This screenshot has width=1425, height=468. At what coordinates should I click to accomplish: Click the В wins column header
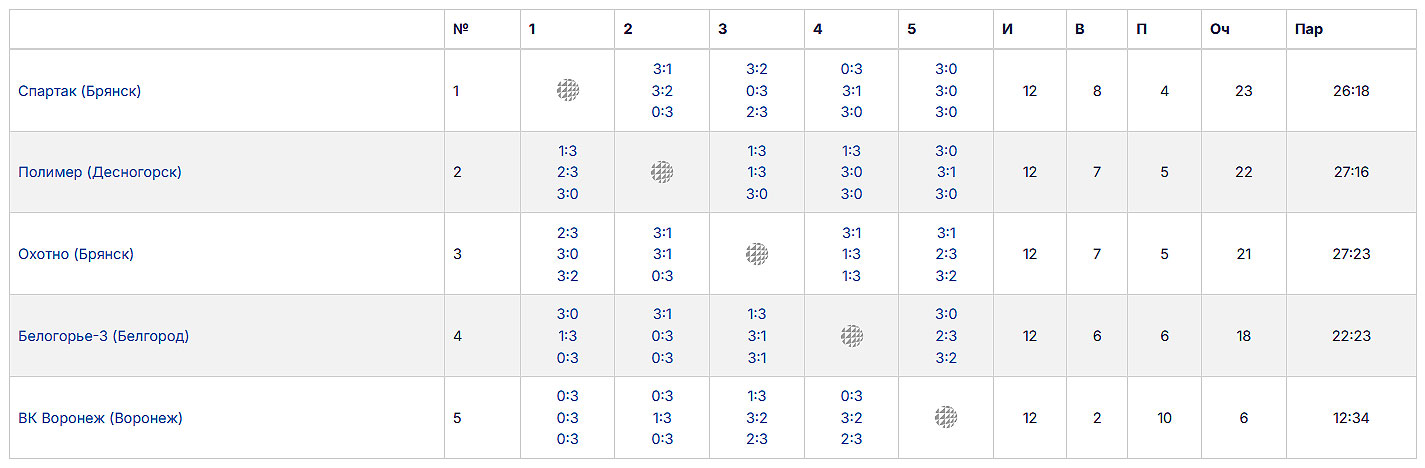click(x=1080, y=29)
